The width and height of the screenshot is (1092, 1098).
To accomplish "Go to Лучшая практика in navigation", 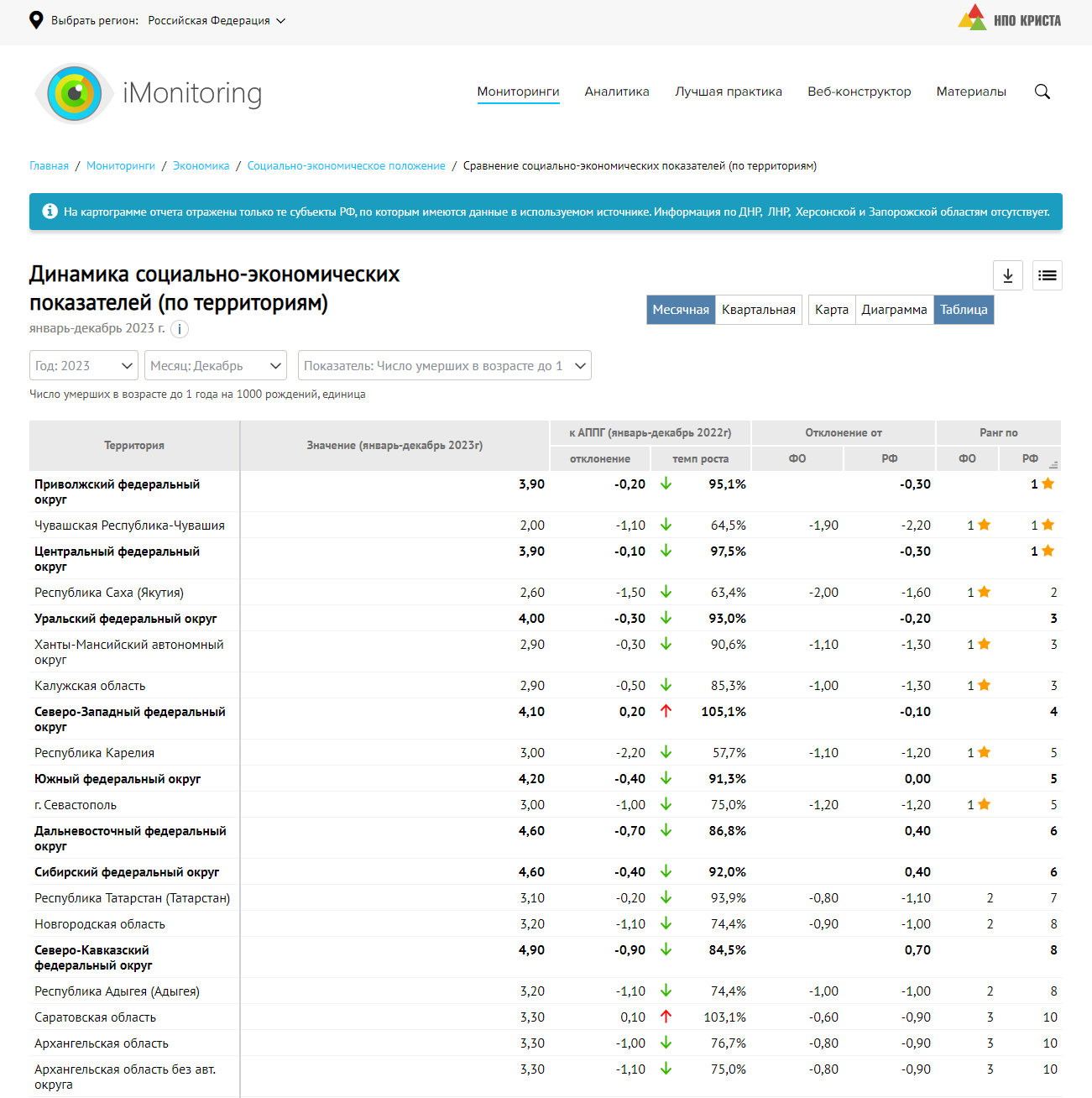I will [728, 91].
